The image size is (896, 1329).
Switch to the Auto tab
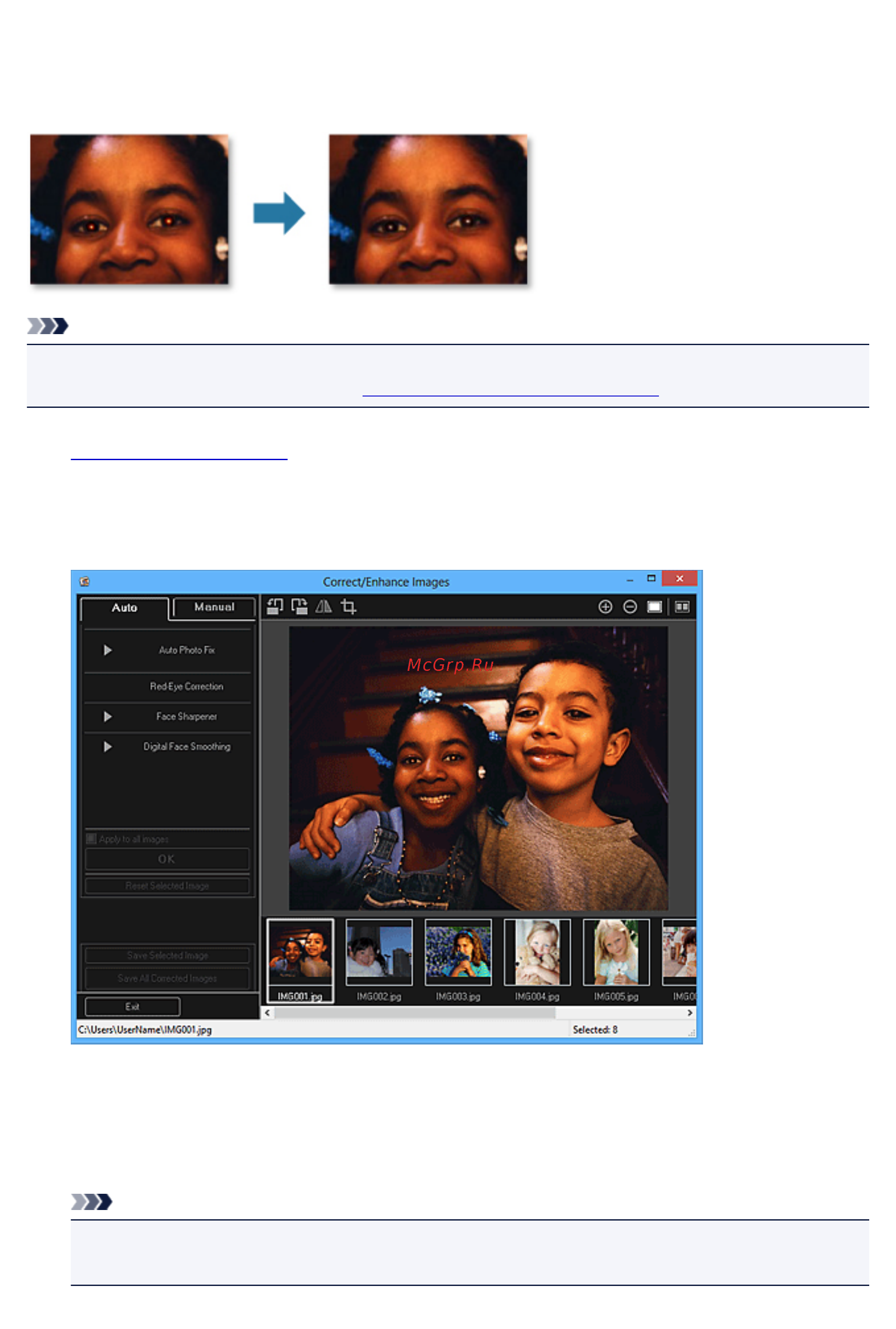pyautogui.click(x=125, y=608)
